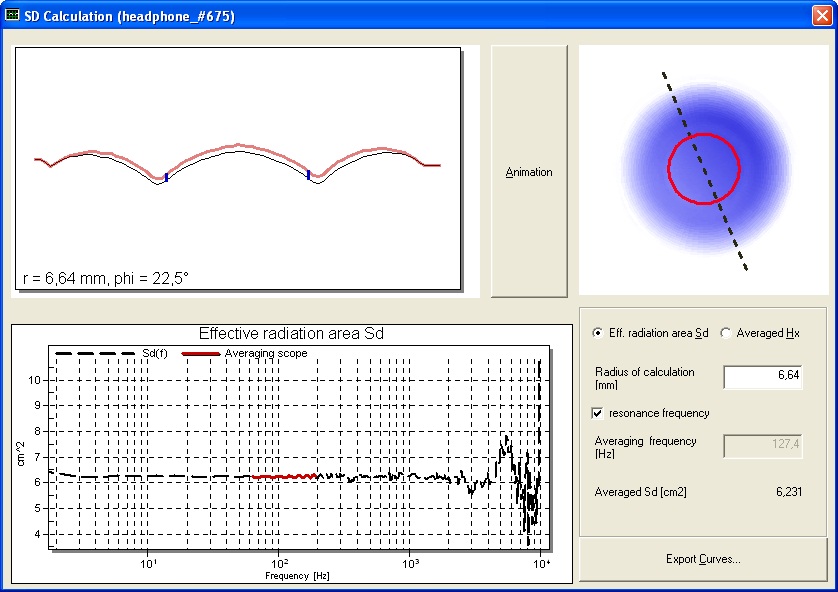The height and width of the screenshot is (592, 838).
Task: Click the Radius of calculation input field
Action: coord(762,377)
